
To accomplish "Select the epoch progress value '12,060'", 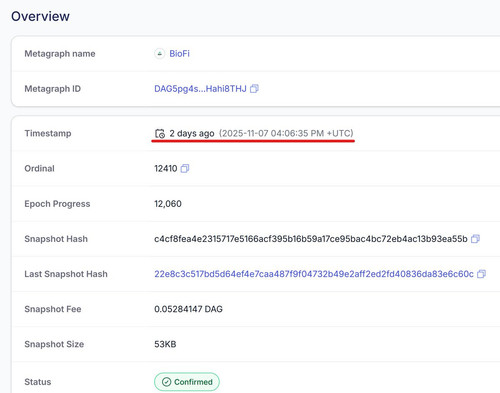I will click(x=168, y=204).
